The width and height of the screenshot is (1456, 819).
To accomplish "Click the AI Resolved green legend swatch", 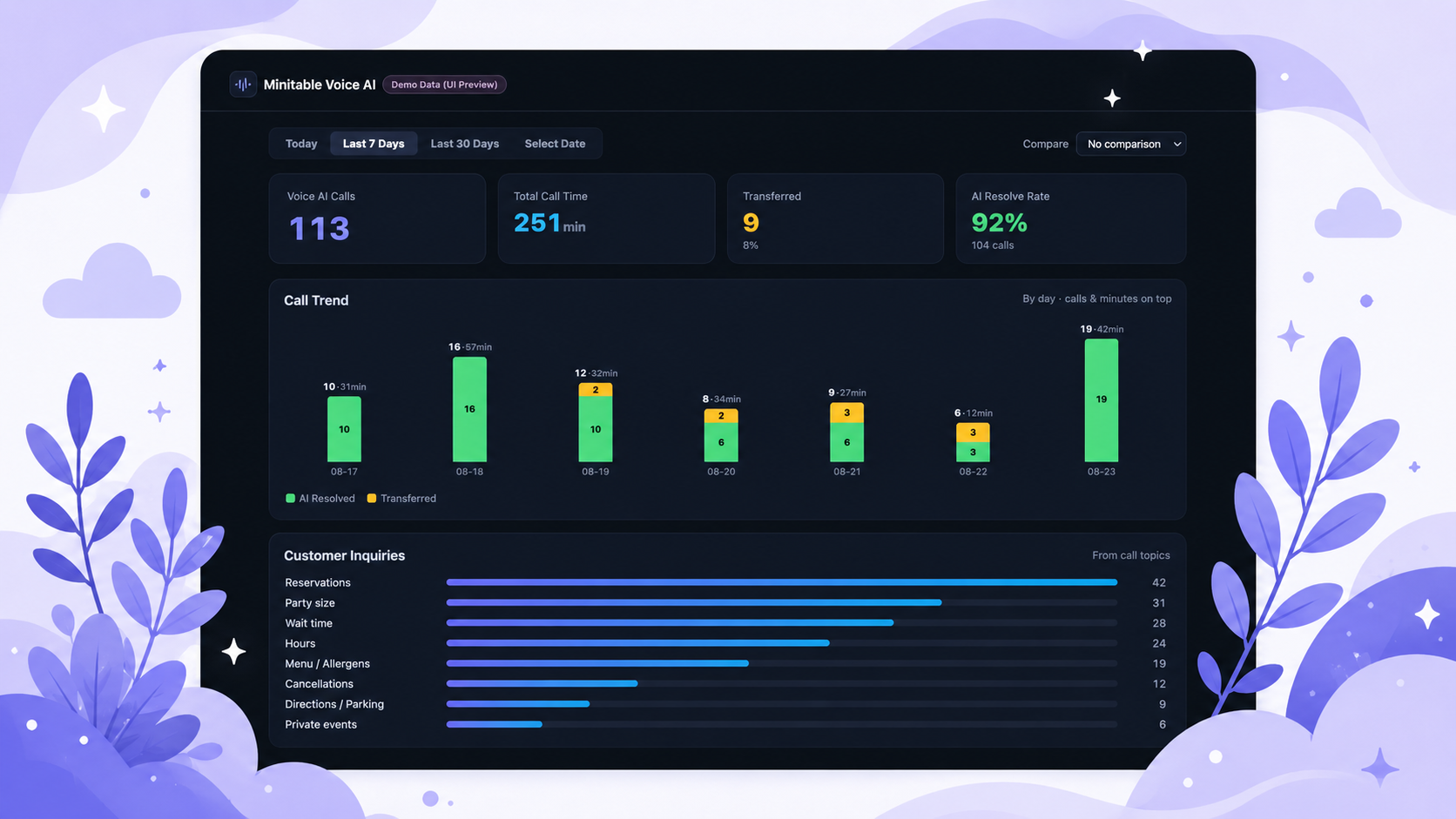I will [290, 499].
